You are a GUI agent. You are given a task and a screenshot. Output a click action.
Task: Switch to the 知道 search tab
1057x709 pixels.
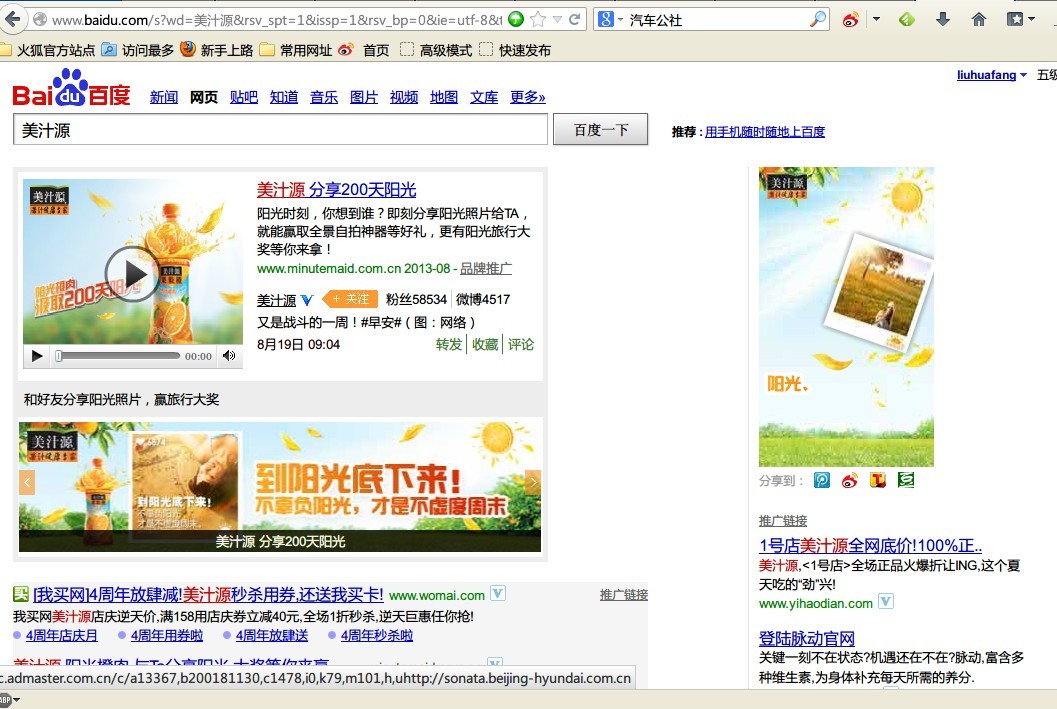(284, 97)
